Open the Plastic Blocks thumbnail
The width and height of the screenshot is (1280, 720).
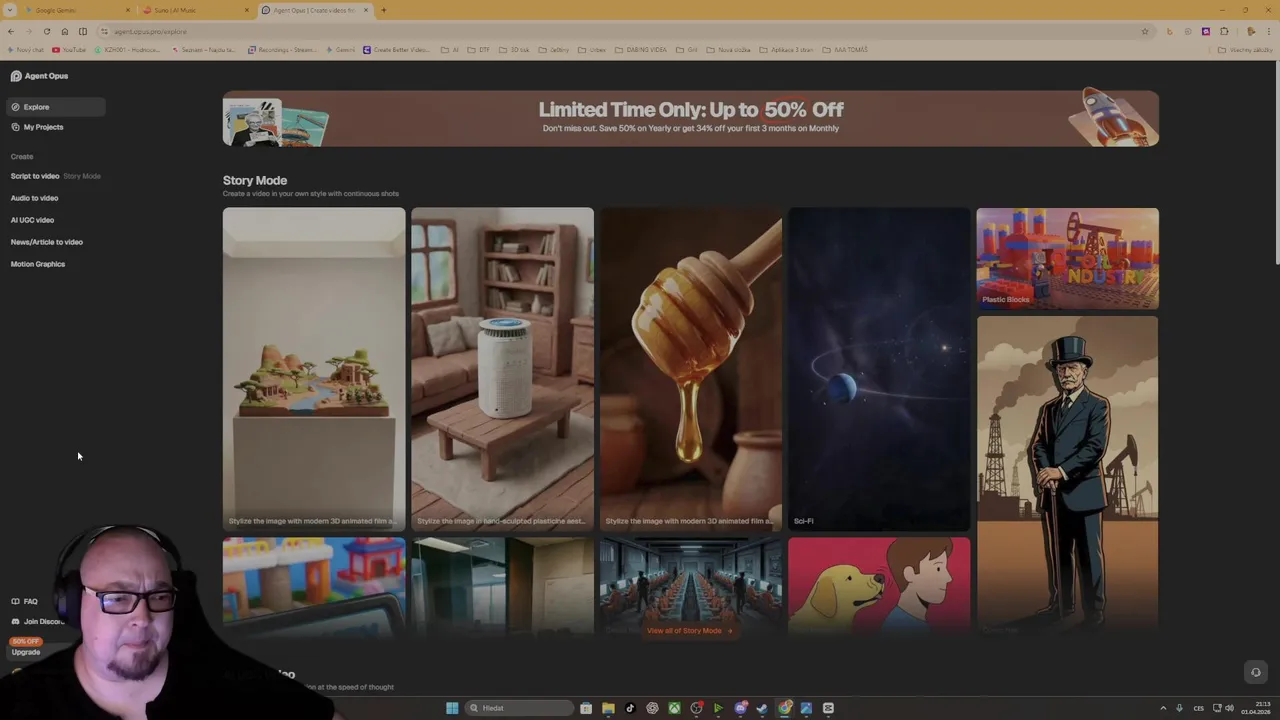(x=1067, y=258)
